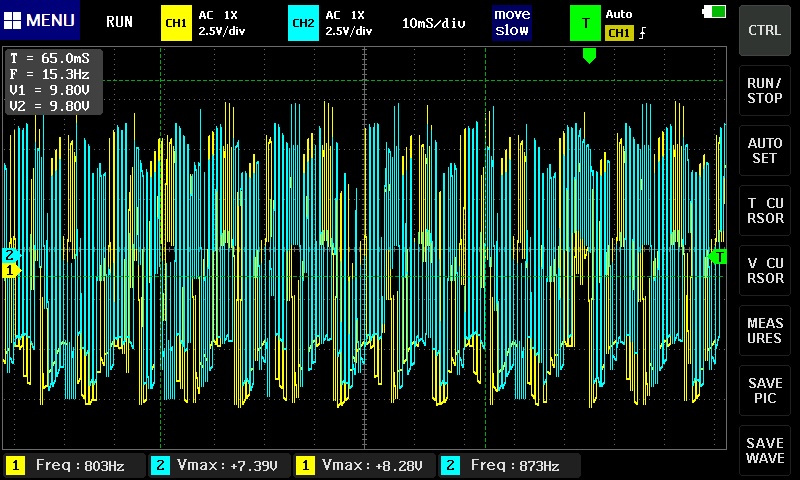
Task: Select the yellow CH1 channel badge
Action: coord(175,22)
